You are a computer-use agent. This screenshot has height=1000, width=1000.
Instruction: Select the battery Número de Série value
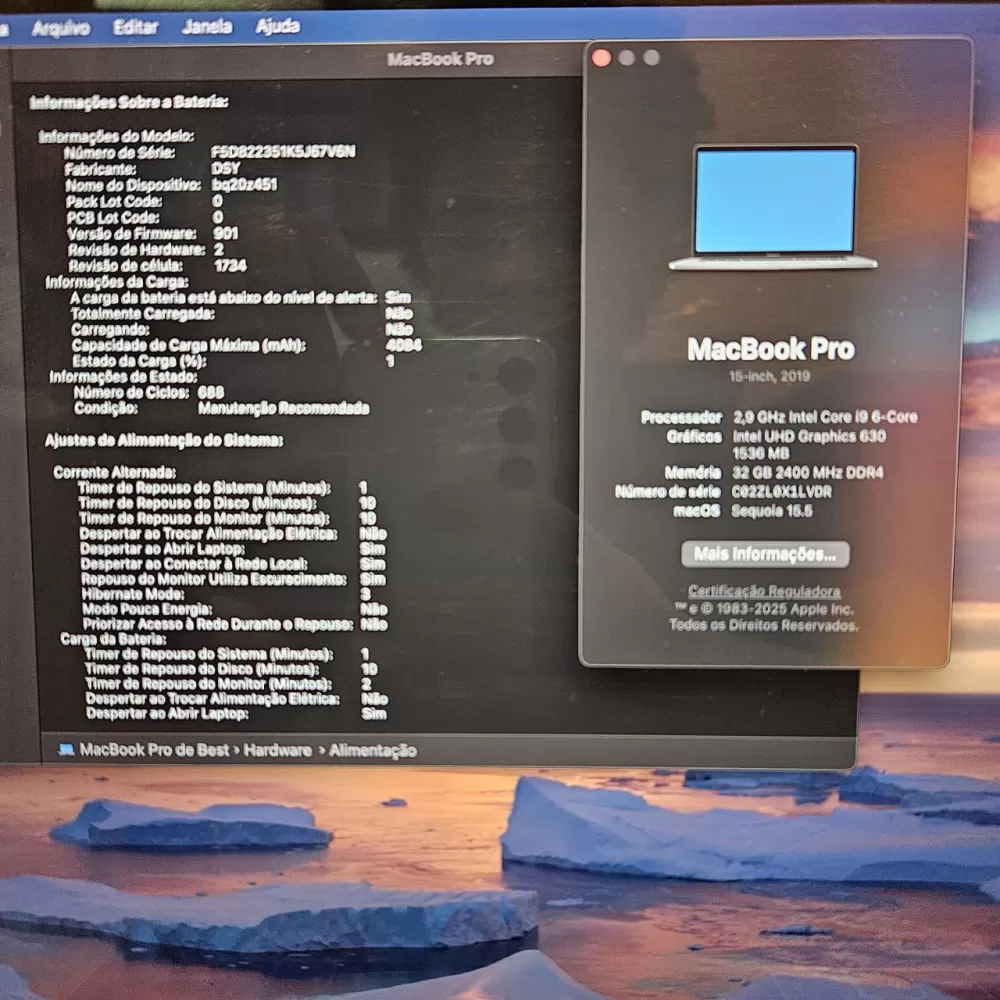click(283, 152)
